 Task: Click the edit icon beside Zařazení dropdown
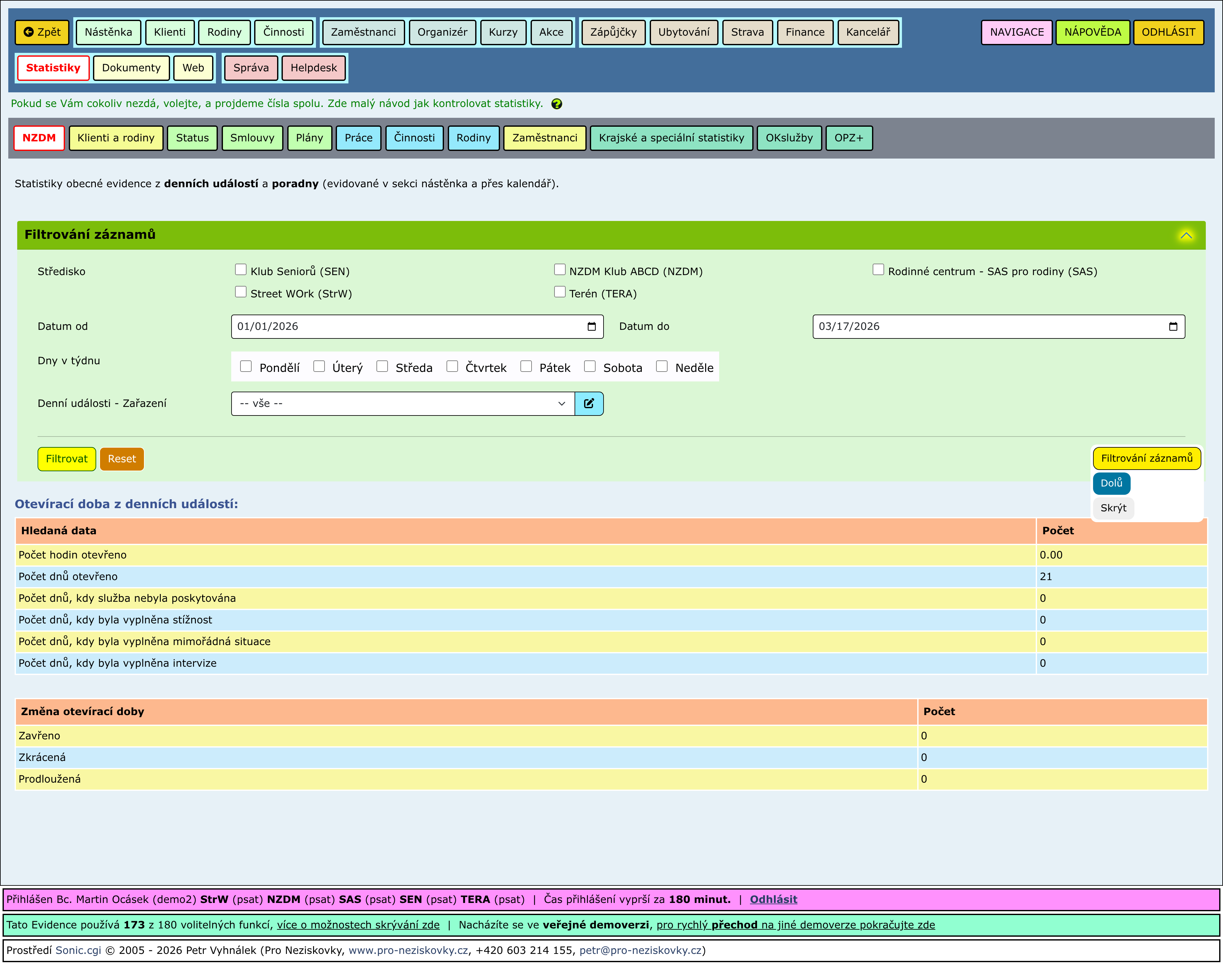(589, 403)
